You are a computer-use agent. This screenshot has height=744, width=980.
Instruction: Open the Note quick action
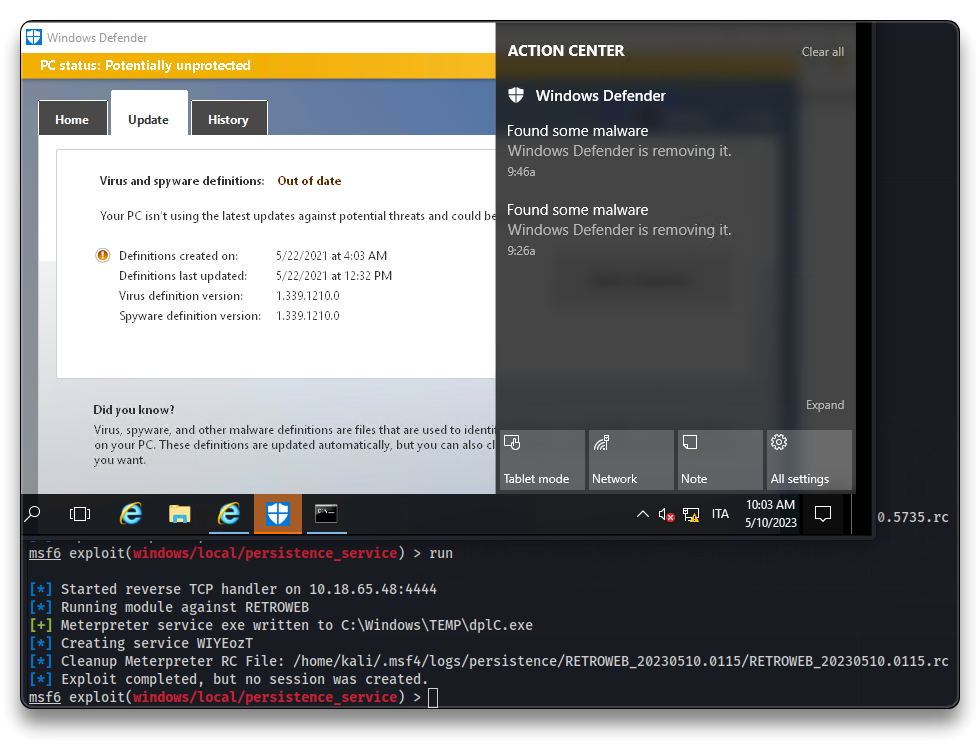[720, 460]
